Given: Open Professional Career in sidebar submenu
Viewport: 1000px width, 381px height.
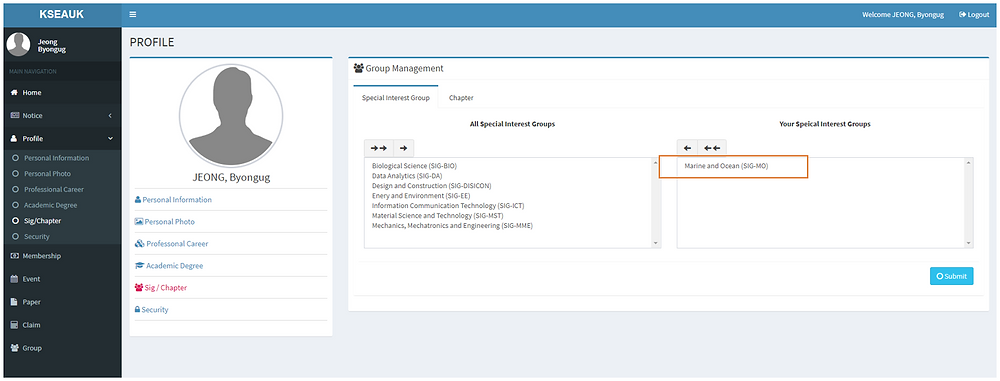Looking at the screenshot, I should pos(54,190).
